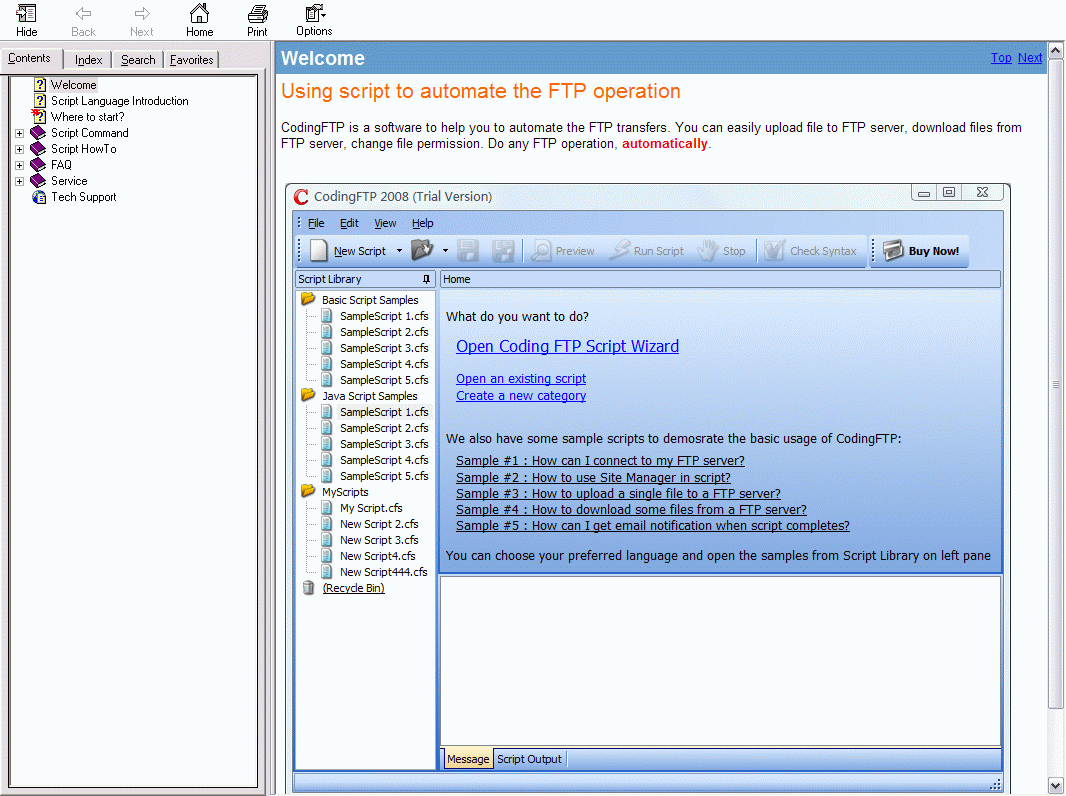1066x796 pixels.
Task: Open the New Script dropdown arrow
Action: 397,251
